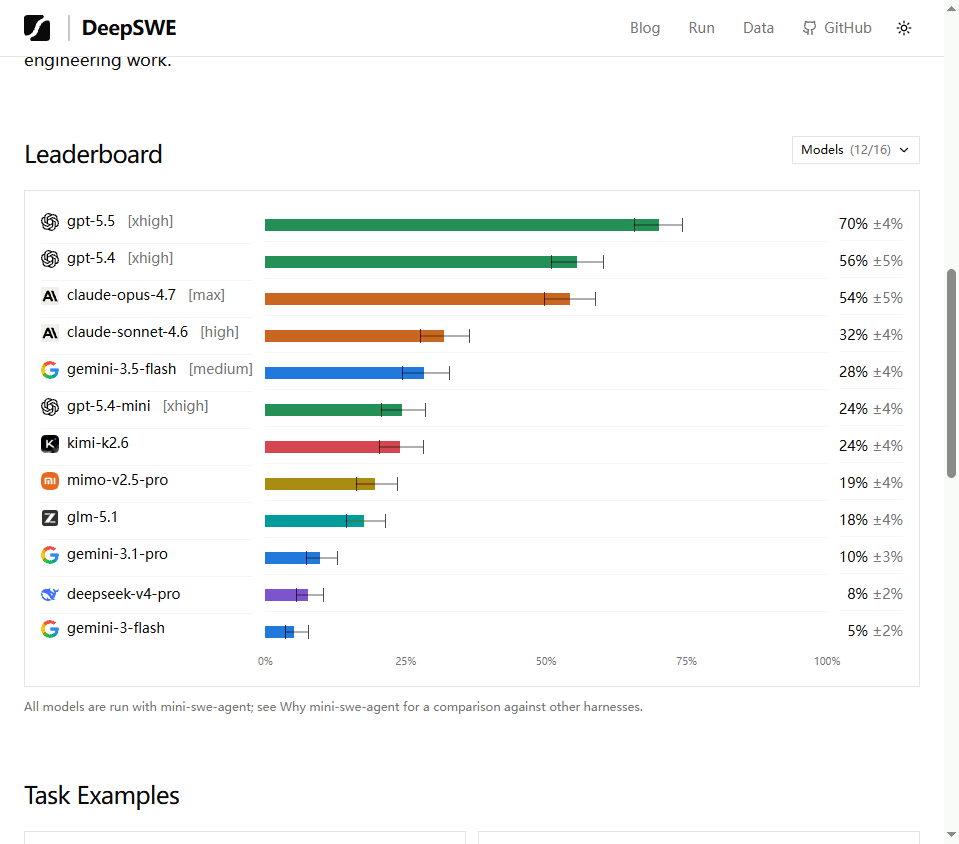This screenshot has height=844, width=959.
Task: Click the DeepSWE title text
Action: pos(129,28)
